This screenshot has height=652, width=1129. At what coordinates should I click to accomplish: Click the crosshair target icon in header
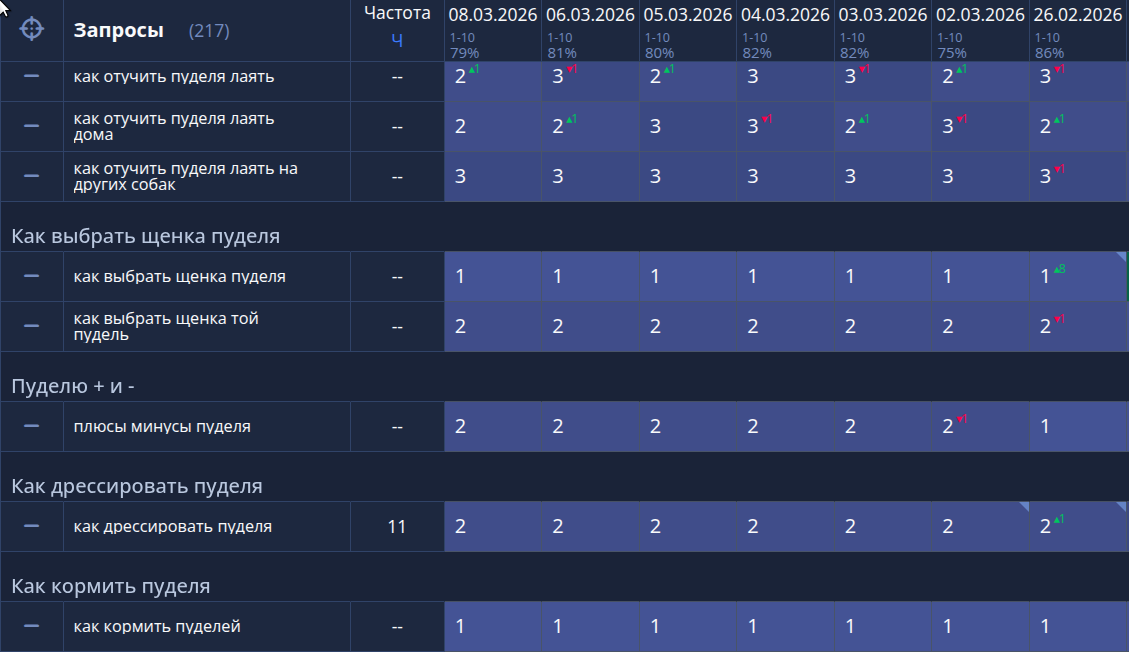[32, 29]
